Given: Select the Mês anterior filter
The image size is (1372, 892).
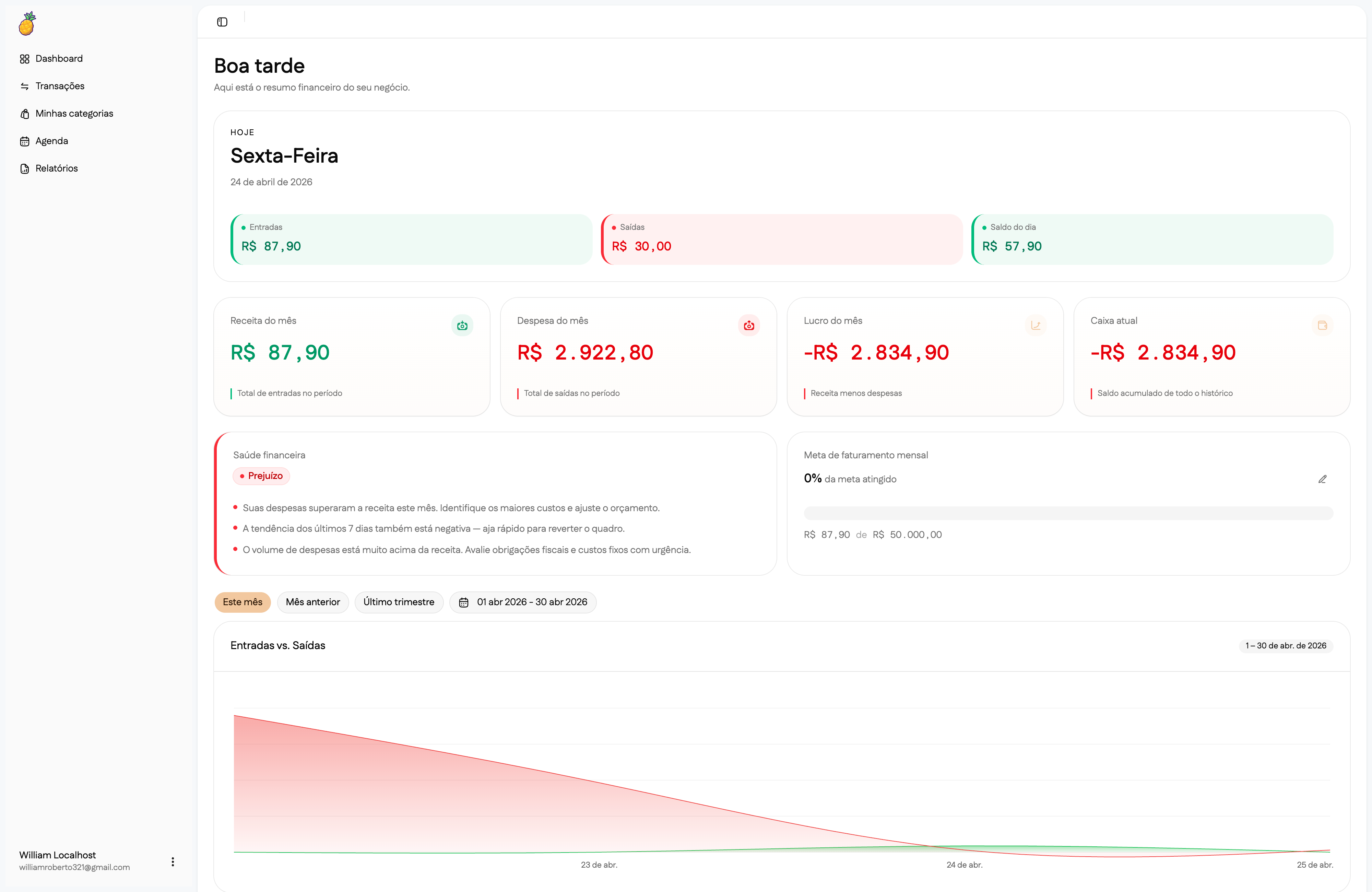Looking at the screenshot, I should [x=313, y=602].
